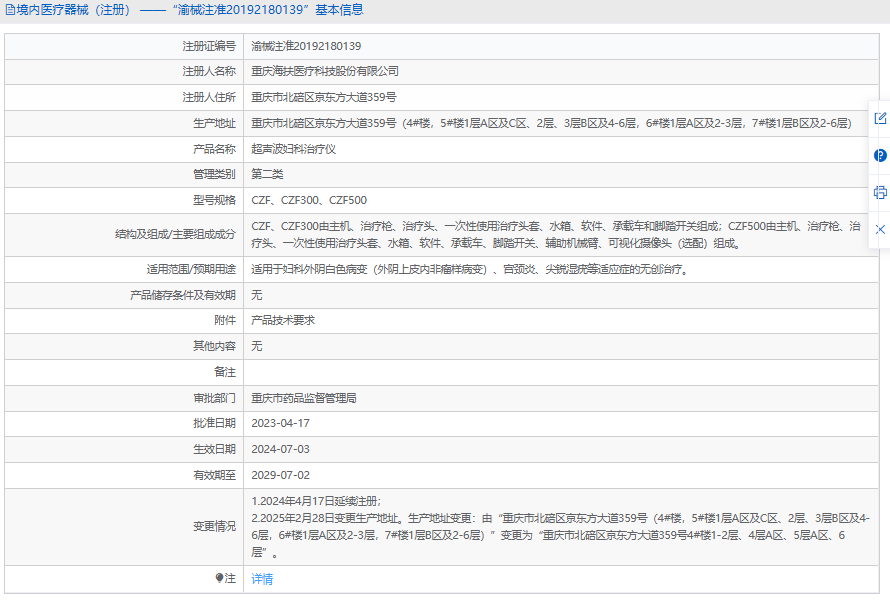Image resolution: width=890 pixels, height=602 pixels.
Task: Click model specification CZF、CZF300、CZF500 cell
Action: (x=309, y=200)
